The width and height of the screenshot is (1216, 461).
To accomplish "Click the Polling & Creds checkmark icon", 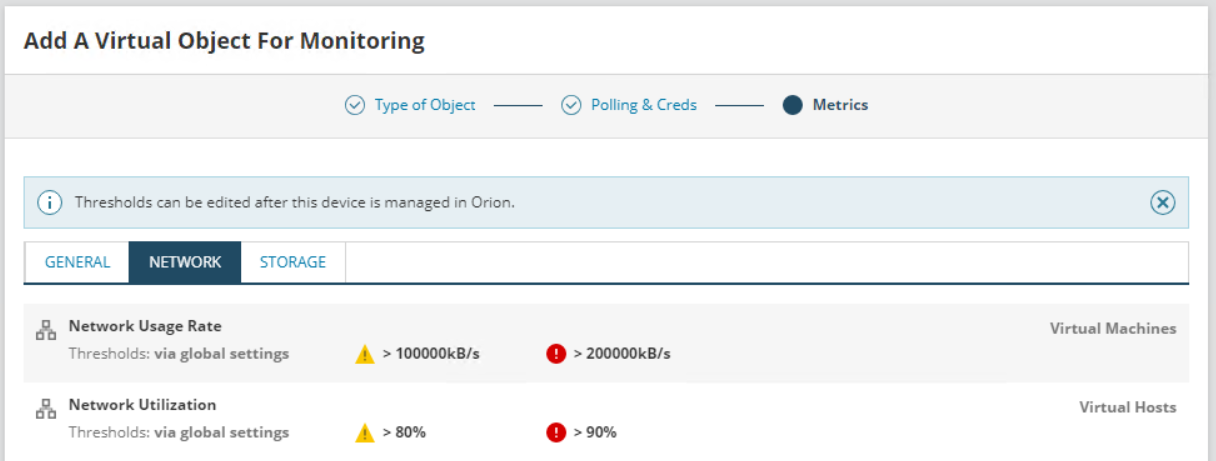I will coord(571,105).
